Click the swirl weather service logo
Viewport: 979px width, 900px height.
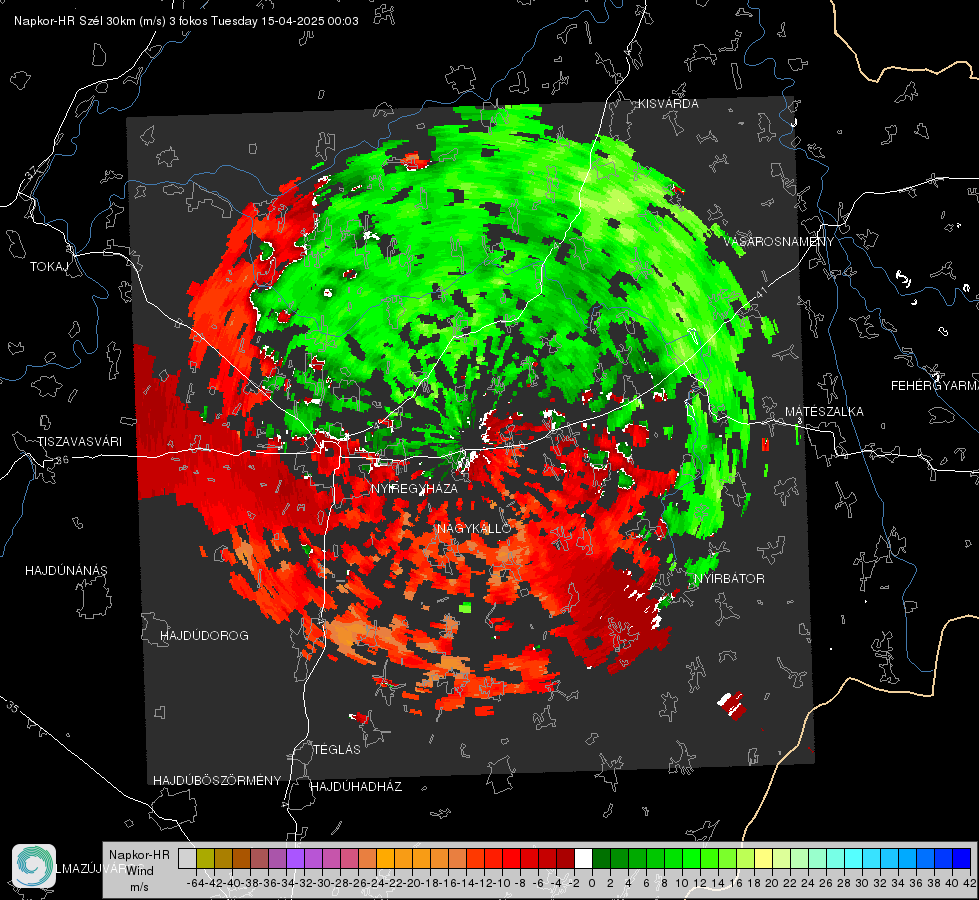[34, 866]
